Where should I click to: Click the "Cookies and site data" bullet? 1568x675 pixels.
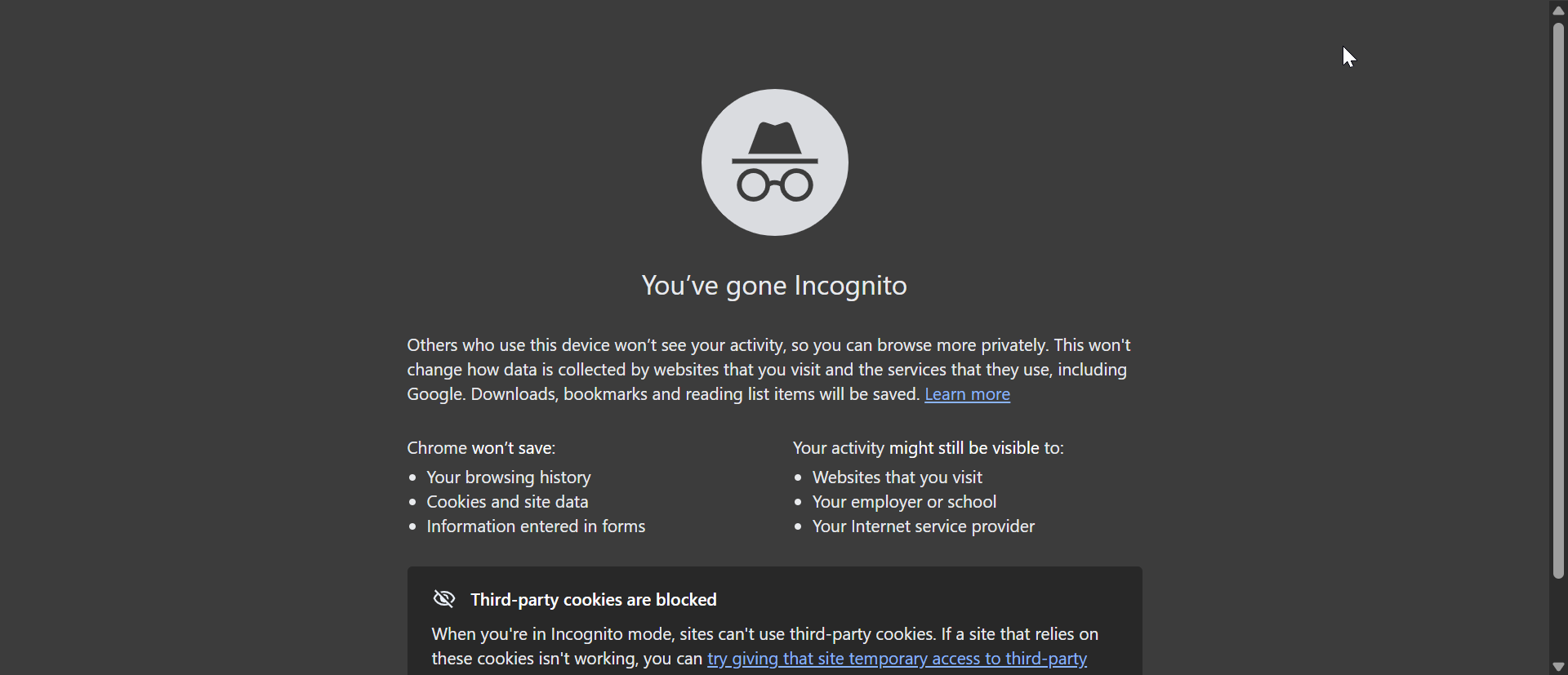[x=507, y=502]
